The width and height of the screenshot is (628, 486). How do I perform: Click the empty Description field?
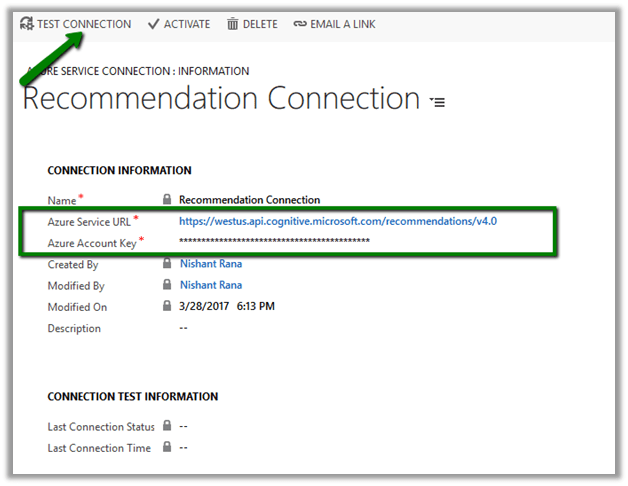pos(184,328)
